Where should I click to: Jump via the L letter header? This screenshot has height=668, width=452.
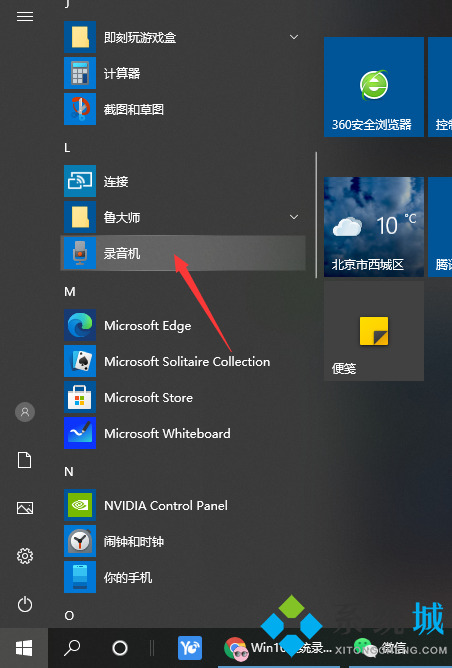[67, 148]
